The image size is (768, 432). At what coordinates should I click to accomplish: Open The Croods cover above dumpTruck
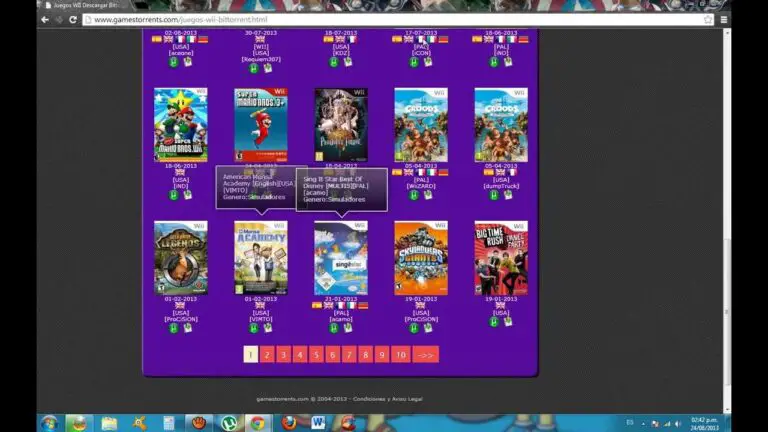pyautogui.click(x=501, y=125)
